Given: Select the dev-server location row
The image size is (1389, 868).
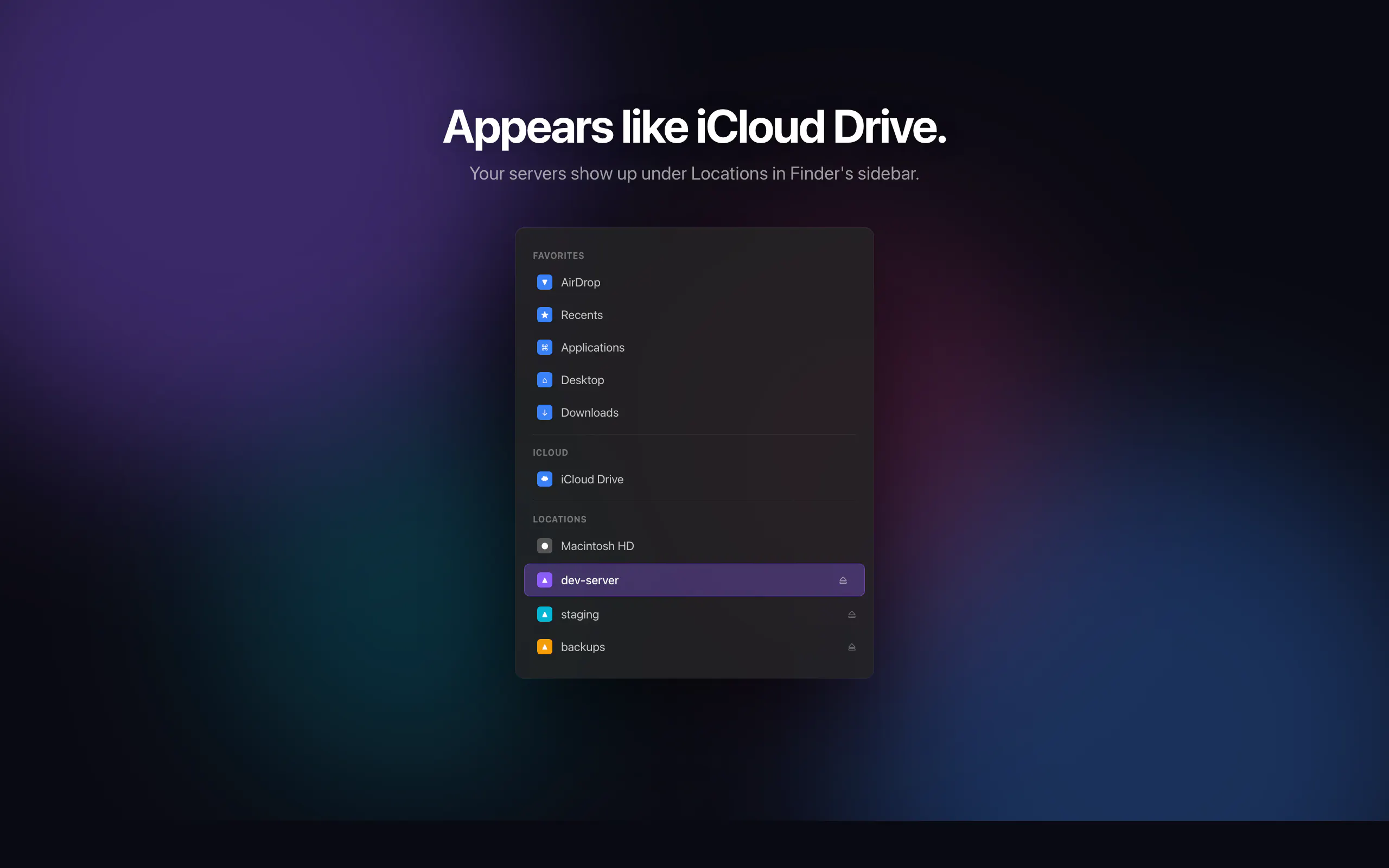Looking at the screenshot, I should click(x=694, y=580).
